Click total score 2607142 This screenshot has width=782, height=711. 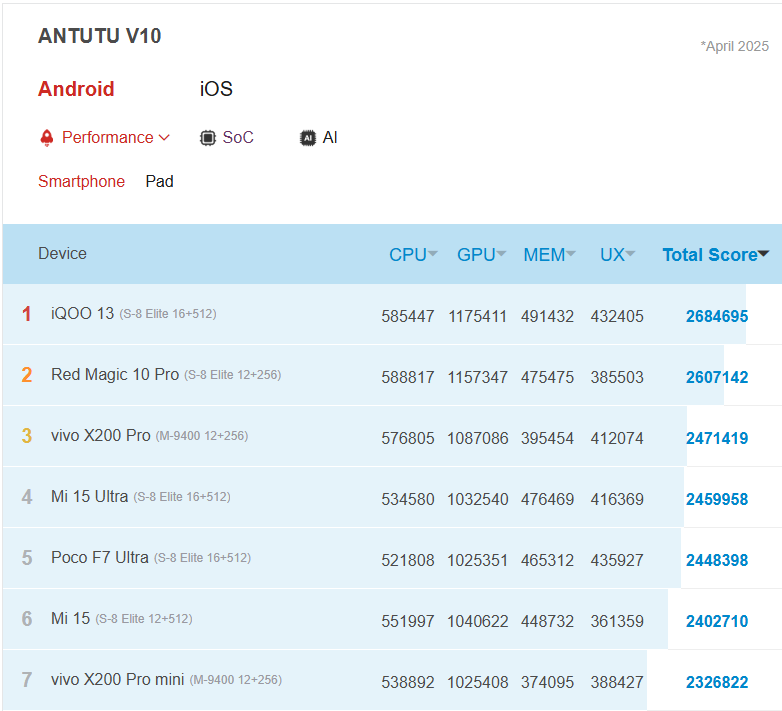coord(717,377)
